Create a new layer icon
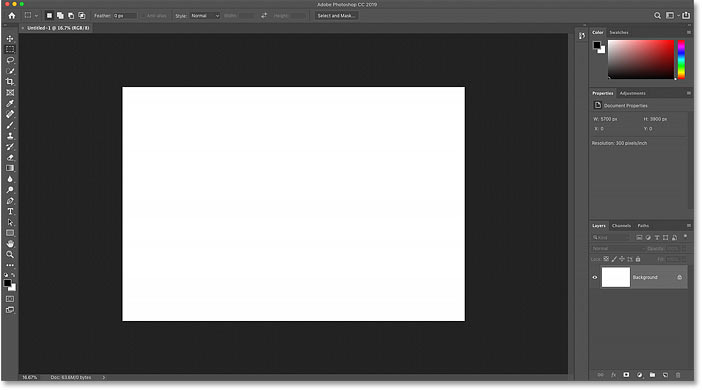This screenshot has width=702, height=390. (x=665, y=375)
